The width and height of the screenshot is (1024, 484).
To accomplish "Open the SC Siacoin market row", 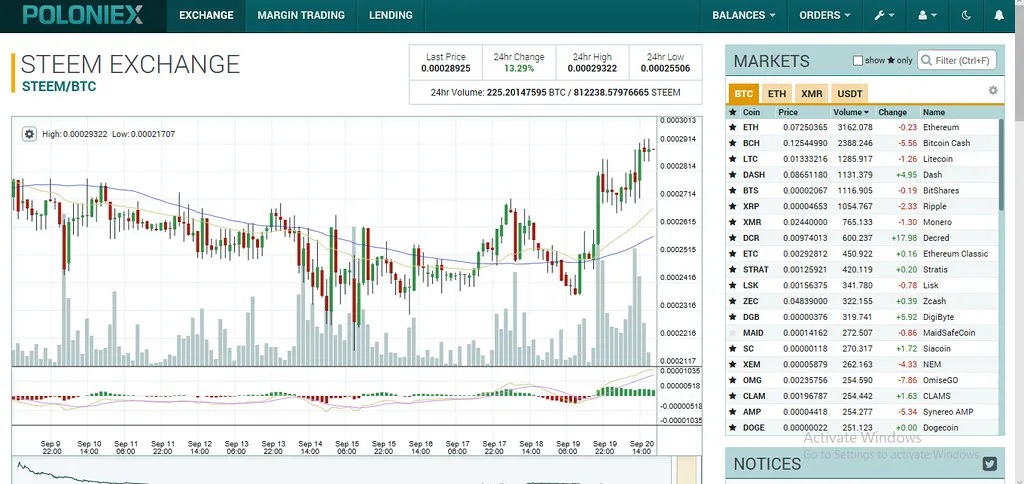I will (x=863, y=349).
